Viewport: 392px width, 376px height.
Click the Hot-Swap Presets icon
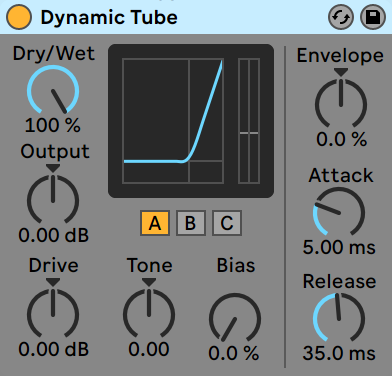[x=341, y=17]
